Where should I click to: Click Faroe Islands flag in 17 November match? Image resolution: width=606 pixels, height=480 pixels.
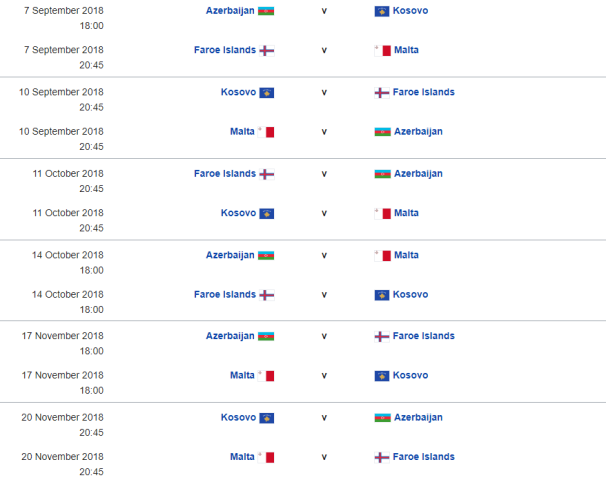pyautogui.click(x=382, y=337)
